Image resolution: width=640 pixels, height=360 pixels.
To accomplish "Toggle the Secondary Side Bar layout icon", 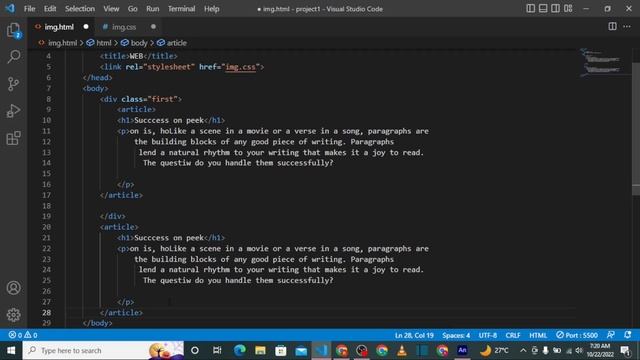I will 556,9.
